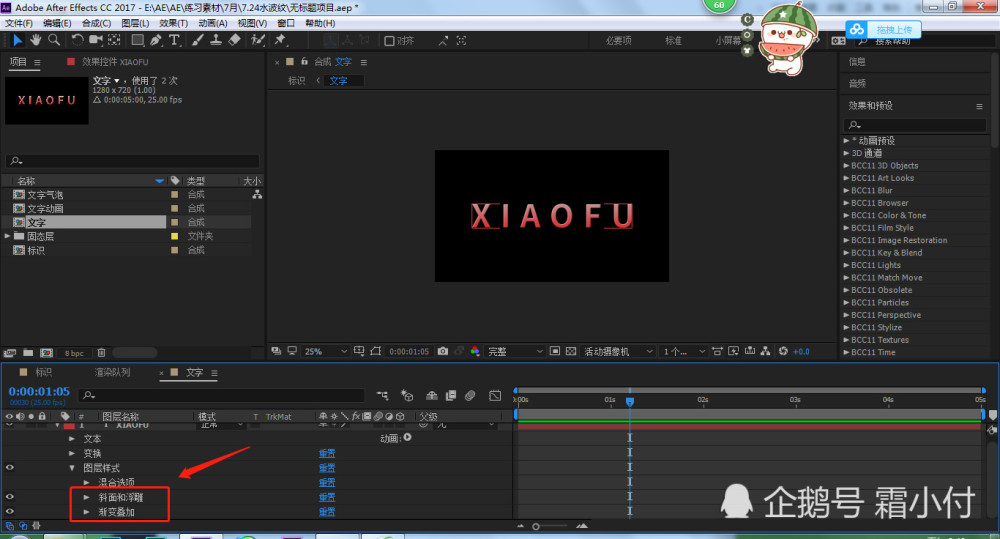This screenshot has height=539, width=1000.
Task: Expand the 斜面和浮雕 layer style
Action: point(87,497)
